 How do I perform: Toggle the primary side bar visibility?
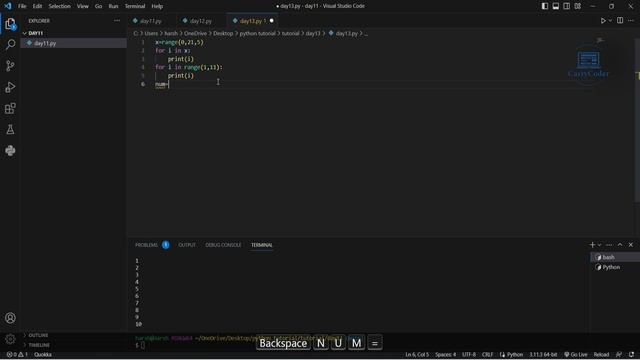[545, 6]
